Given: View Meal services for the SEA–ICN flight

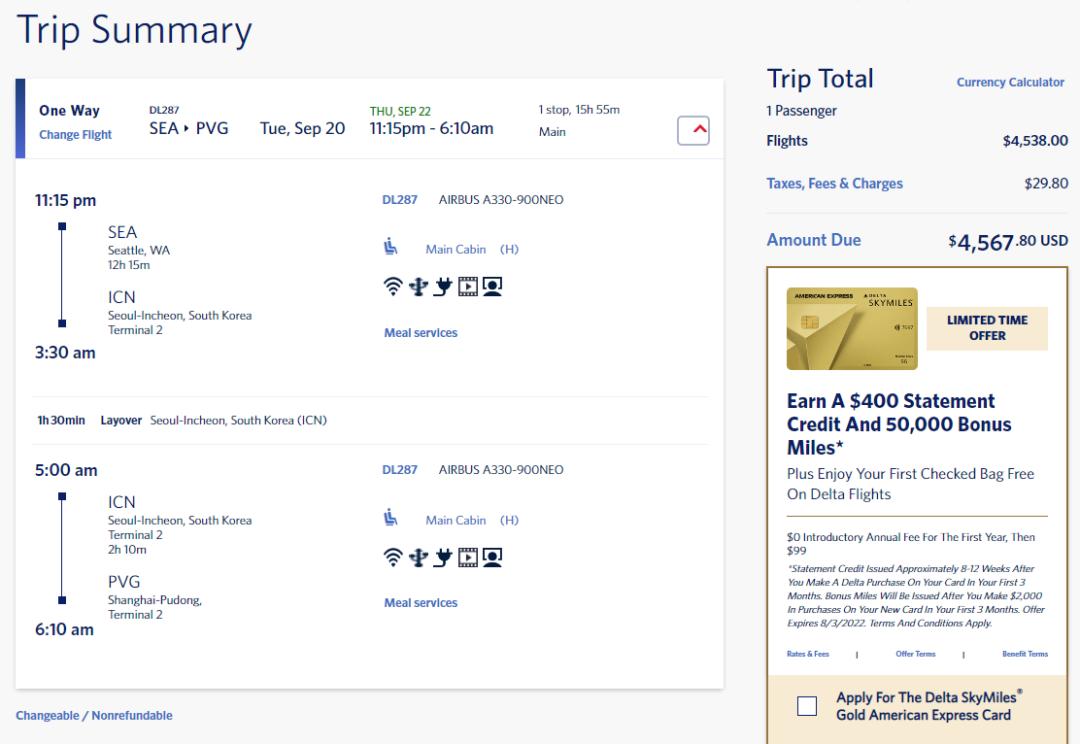Looking at the screenshot, I should click(420, 333).
